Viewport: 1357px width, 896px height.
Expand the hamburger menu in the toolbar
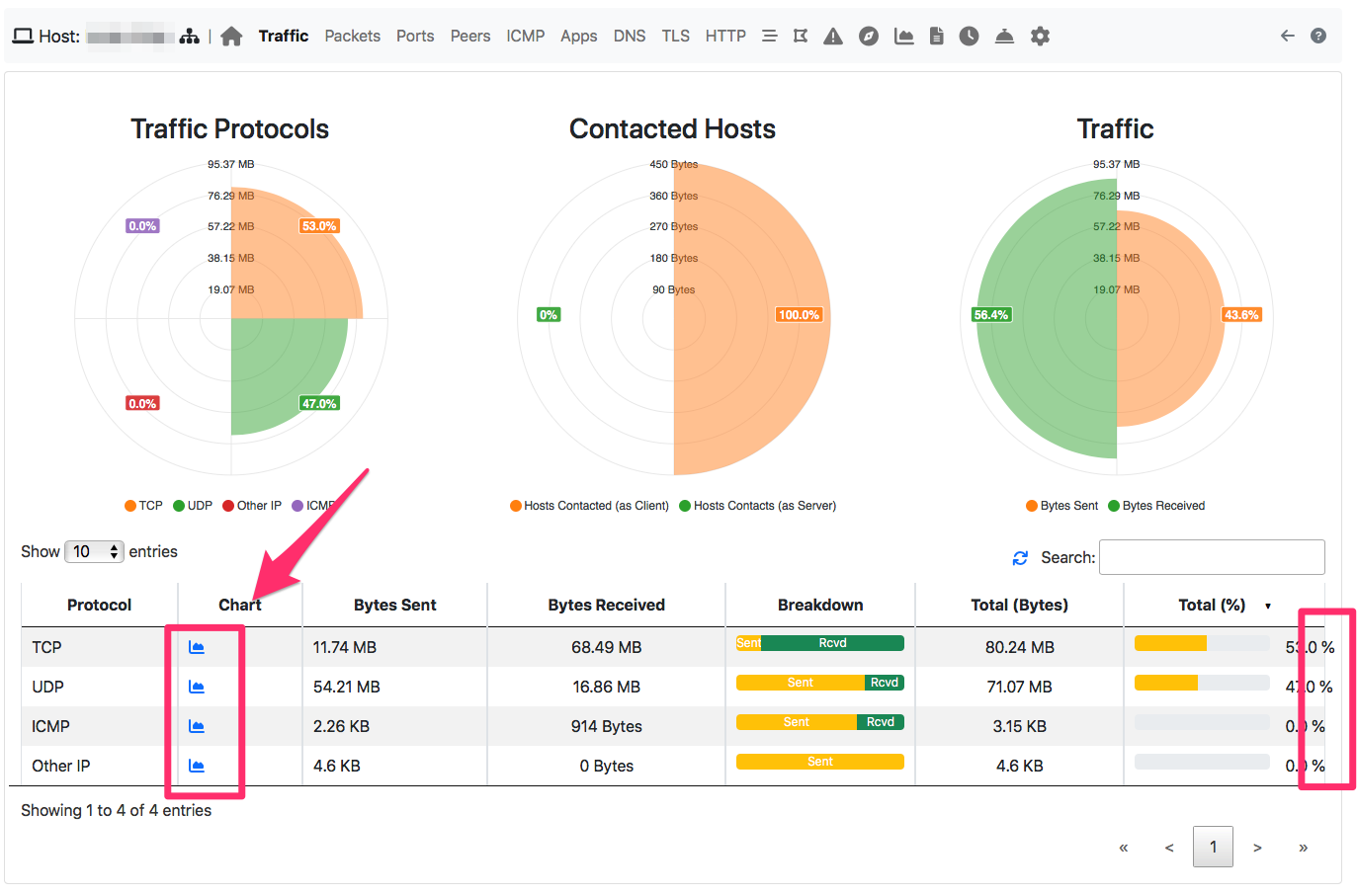[770, 36]
